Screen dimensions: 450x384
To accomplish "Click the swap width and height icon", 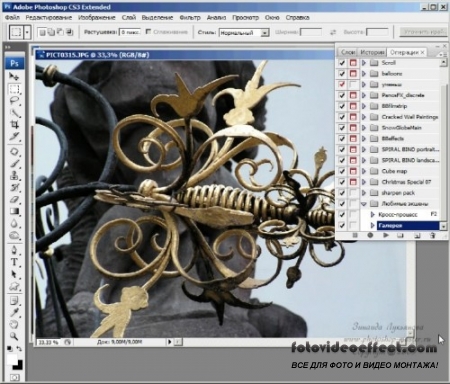I will pos(333,32).
